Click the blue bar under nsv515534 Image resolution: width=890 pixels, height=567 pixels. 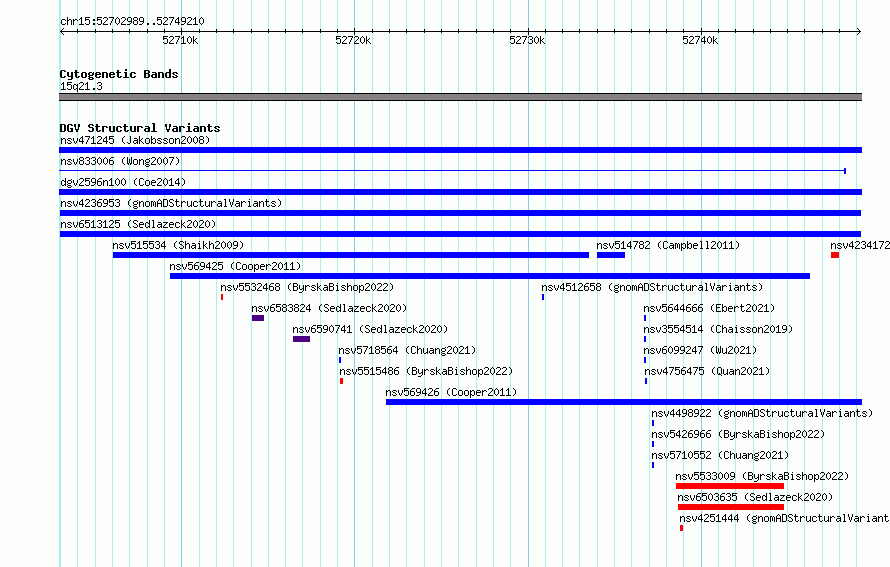pos(351,255)
